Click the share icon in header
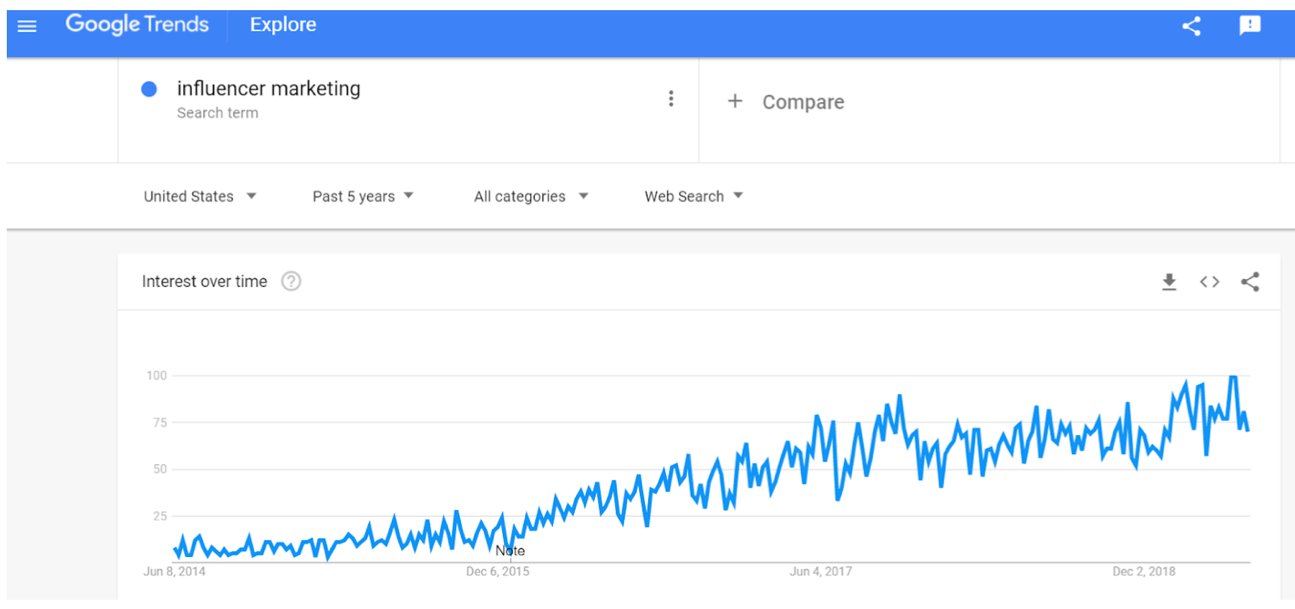The image size is (1295, 609). (x=1191, y=26)
